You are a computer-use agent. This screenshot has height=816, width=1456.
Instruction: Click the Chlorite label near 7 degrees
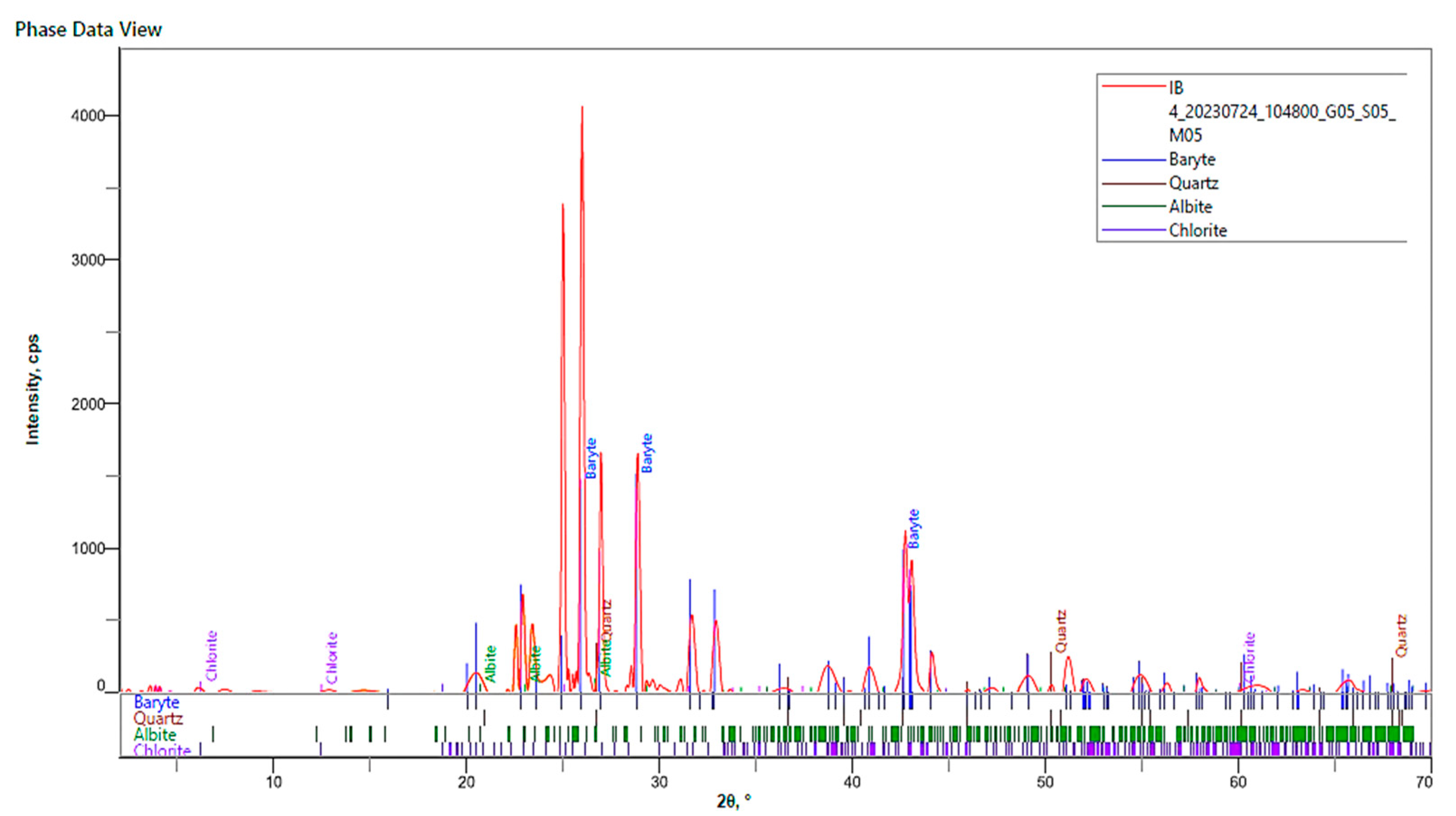pos(212,656)
